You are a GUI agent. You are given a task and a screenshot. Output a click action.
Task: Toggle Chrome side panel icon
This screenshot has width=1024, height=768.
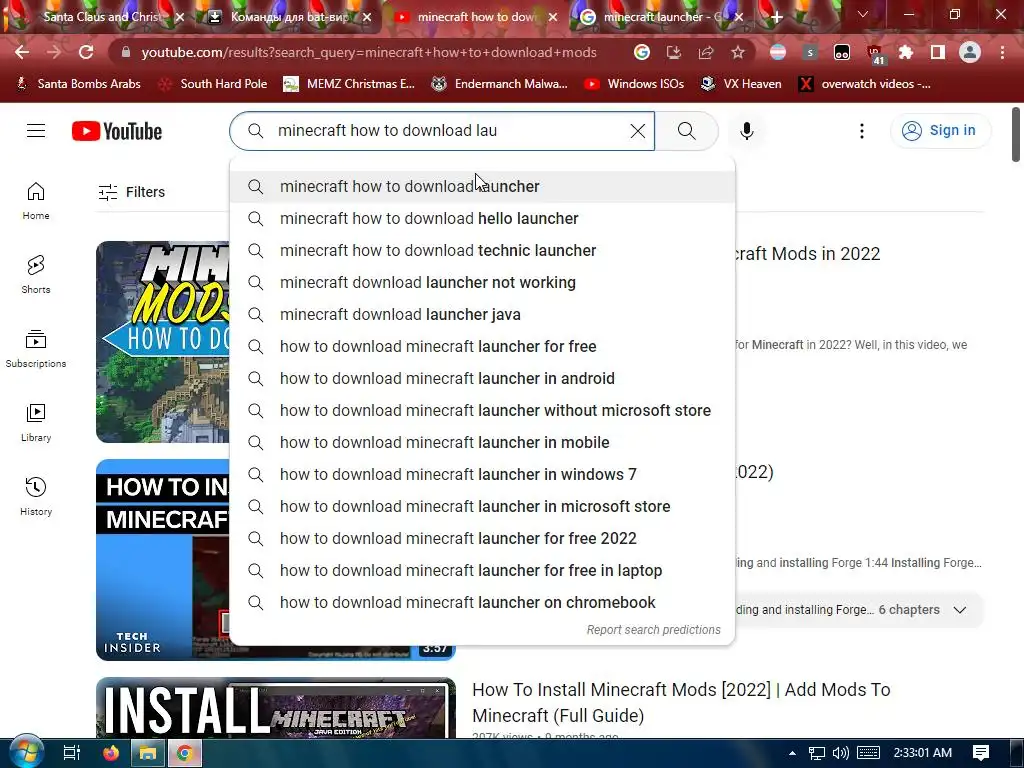pos(937,52)
